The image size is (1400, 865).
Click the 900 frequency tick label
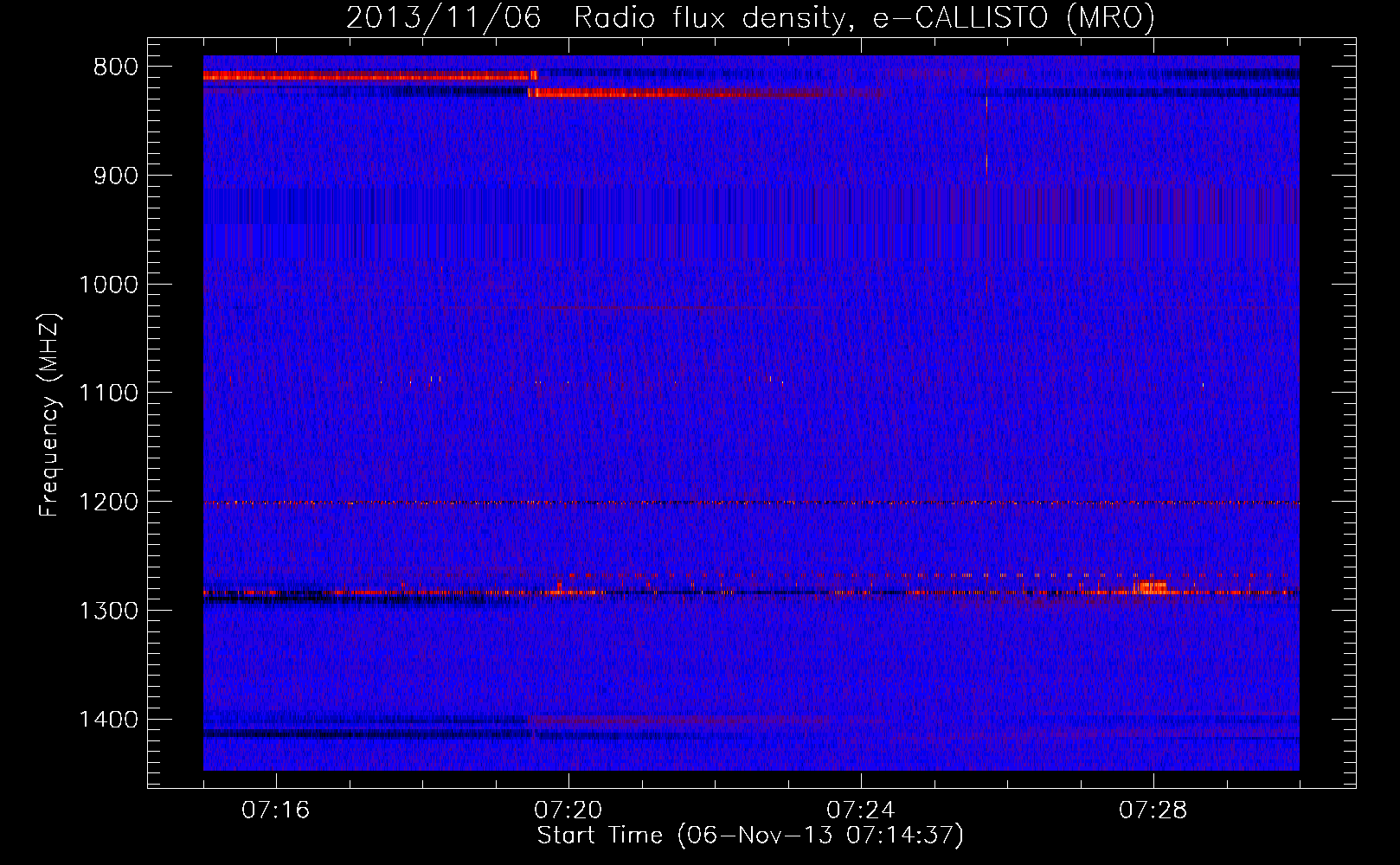click(116, 176)
